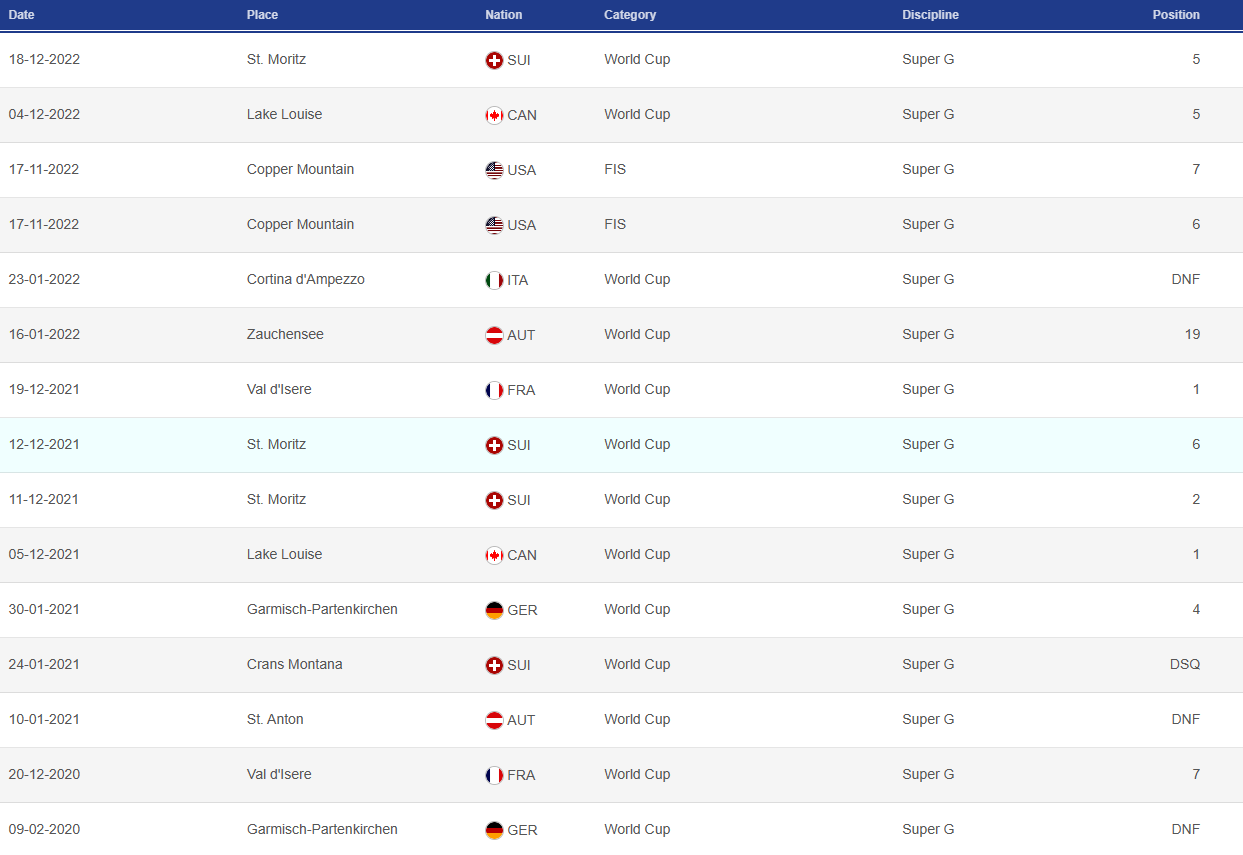Image resolution: width=1243 pixels, height=855 pixels.
Task: Click the 24-01-2021 date cell
Action: (44, 664)
